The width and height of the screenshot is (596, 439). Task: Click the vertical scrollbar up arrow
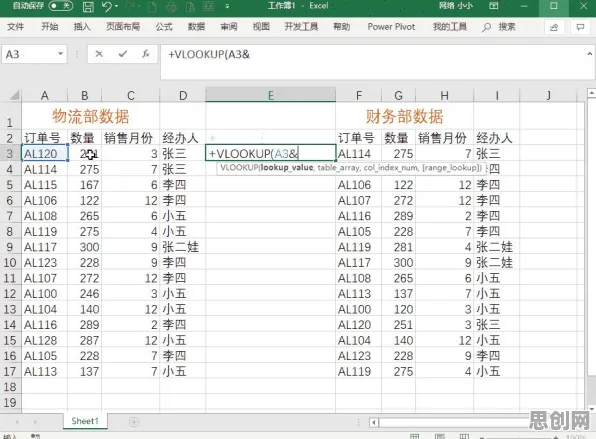click(591, 92)
